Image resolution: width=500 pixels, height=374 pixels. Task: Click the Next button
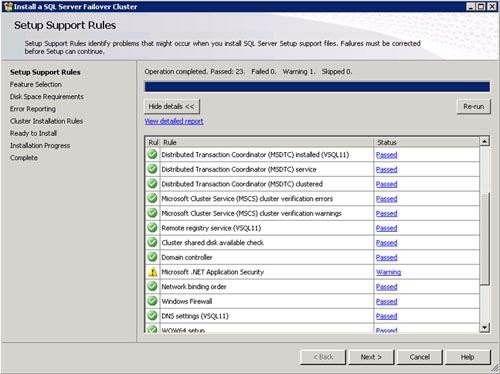pyautogui.click(x=371, y=357)
